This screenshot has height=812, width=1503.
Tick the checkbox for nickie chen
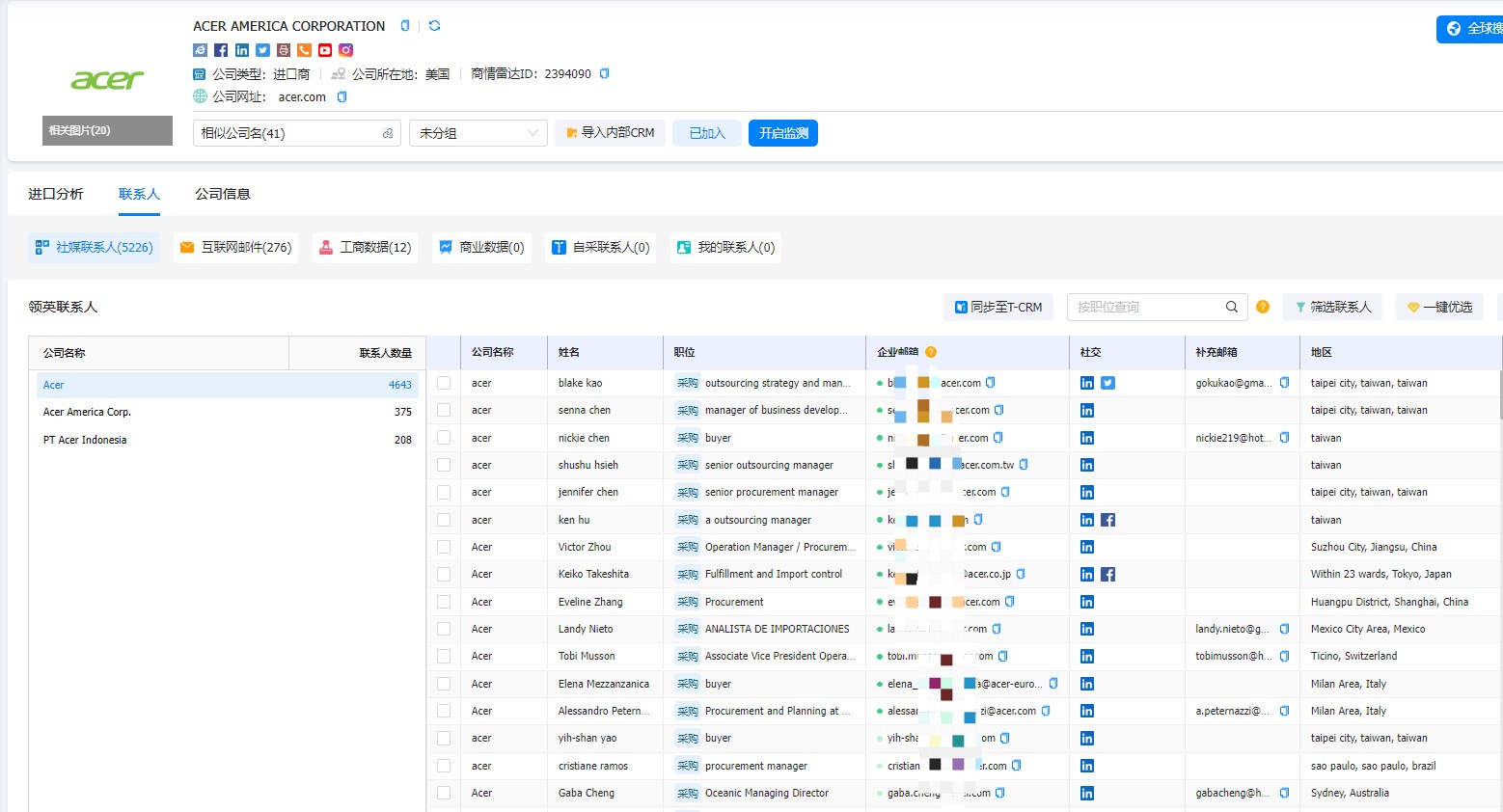pos(444,438)
